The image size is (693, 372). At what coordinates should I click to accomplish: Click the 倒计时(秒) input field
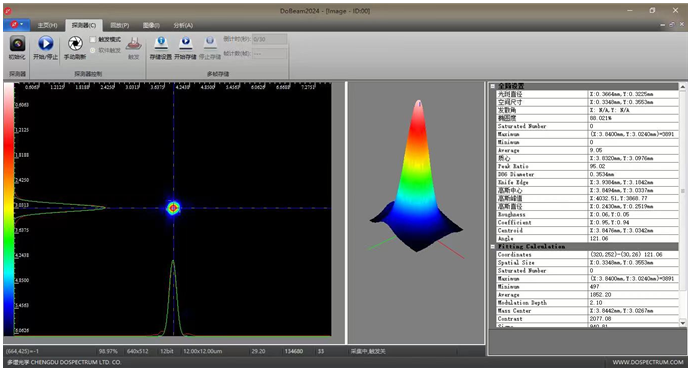pyautogui.click(x=269, y=39)
